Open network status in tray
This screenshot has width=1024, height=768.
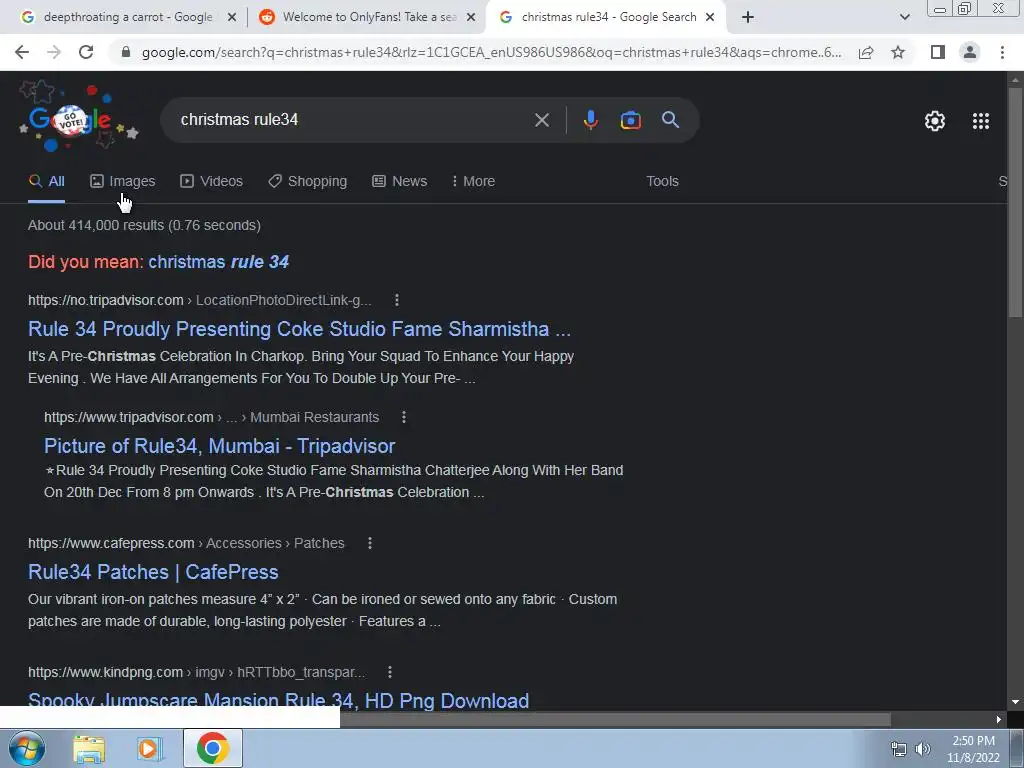899,749
